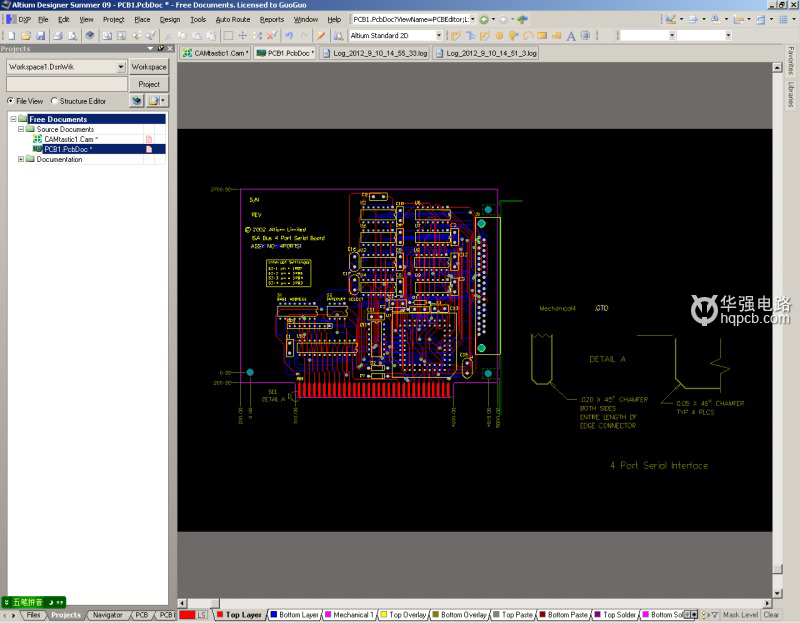Click the red current layer color swatch
800x623 pixels.
(186, 615)
